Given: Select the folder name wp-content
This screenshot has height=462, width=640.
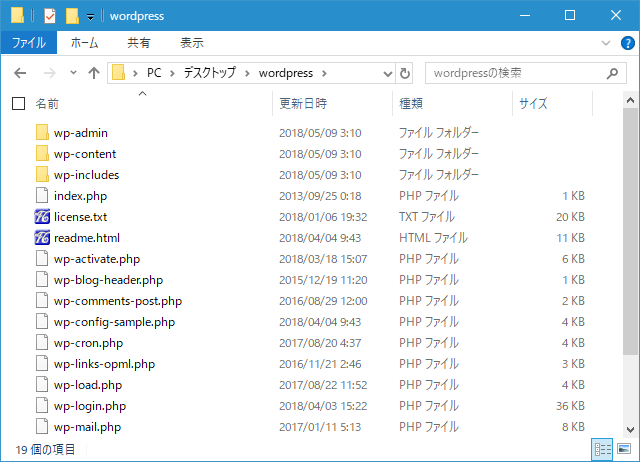Looking at the screenshot, I should (85, 154).
